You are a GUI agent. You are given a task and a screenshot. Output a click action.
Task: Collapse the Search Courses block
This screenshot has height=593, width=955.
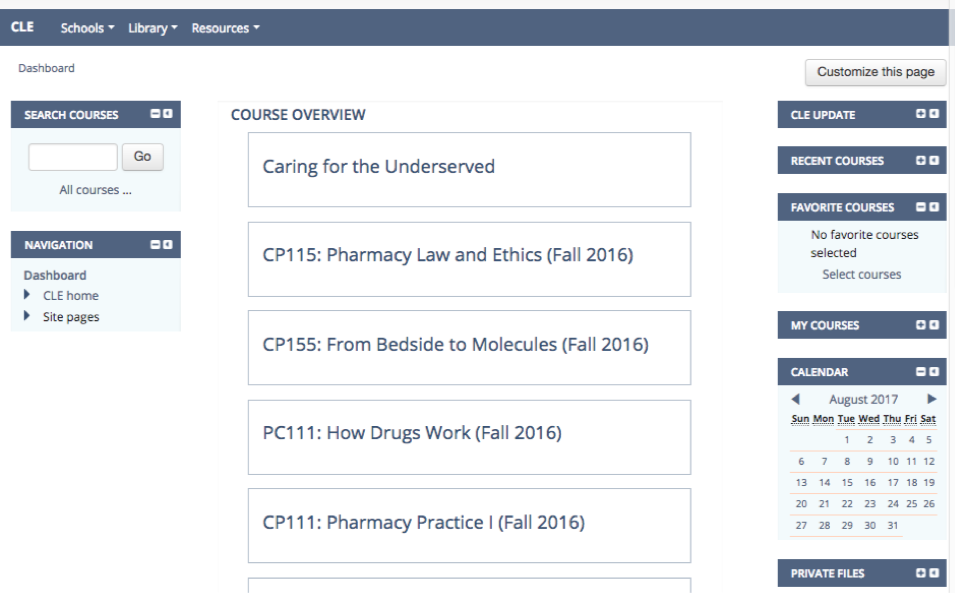pyautogui.click(x=156, y=114)
